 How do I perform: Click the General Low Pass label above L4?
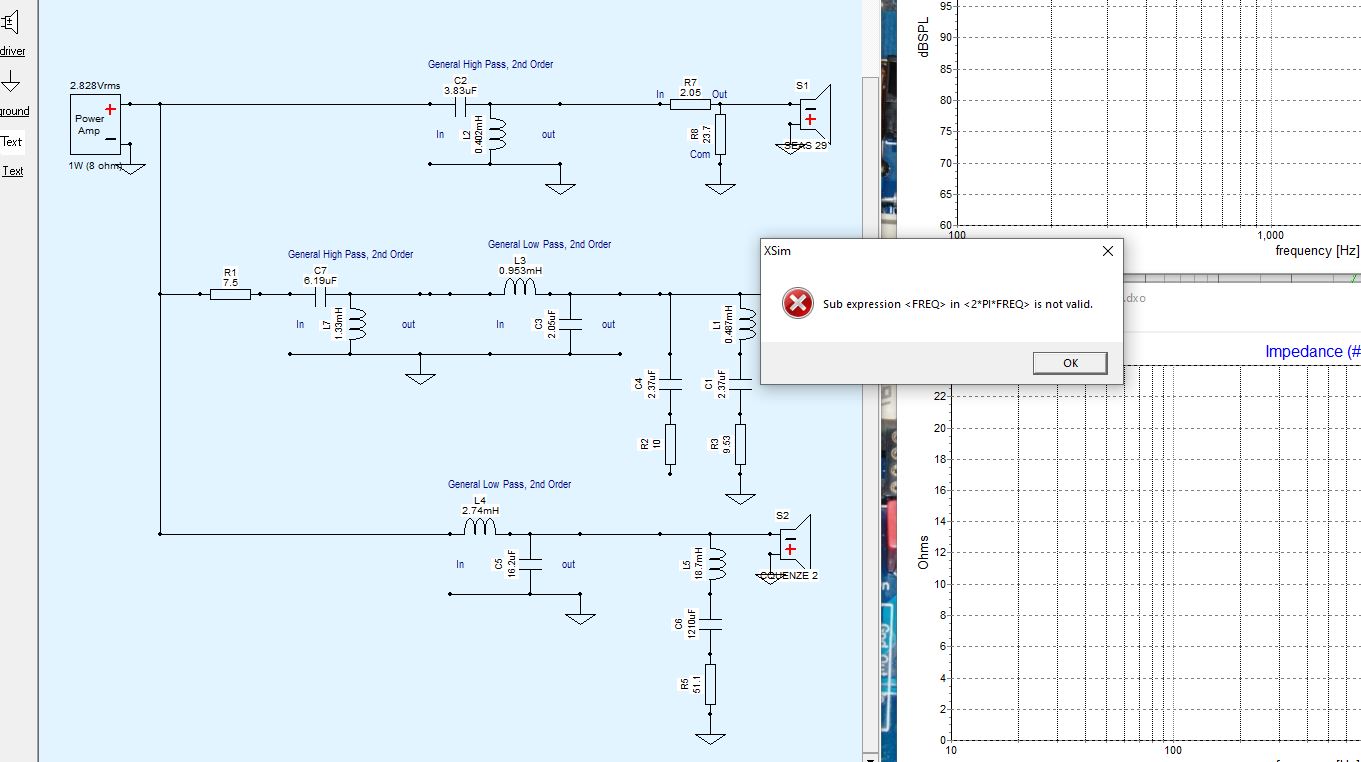(x=509, y=484)
